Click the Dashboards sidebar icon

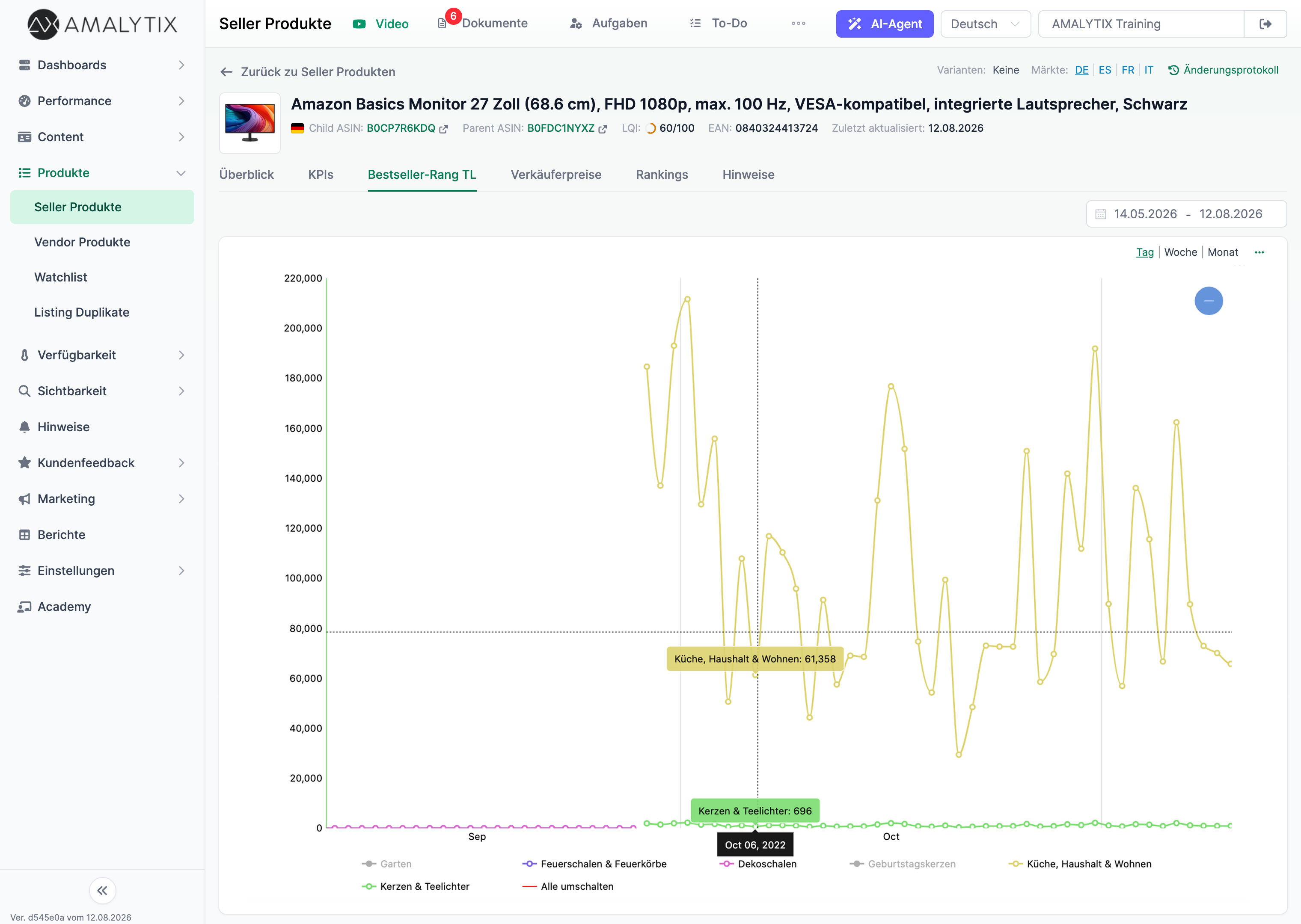click(24, 65)
